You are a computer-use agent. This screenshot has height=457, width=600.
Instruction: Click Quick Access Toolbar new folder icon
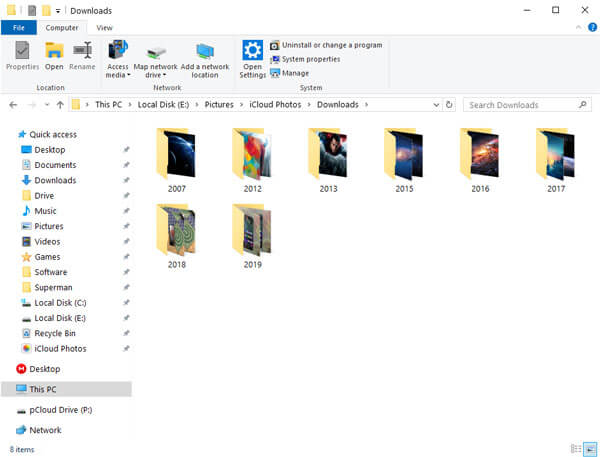point(46,11)
